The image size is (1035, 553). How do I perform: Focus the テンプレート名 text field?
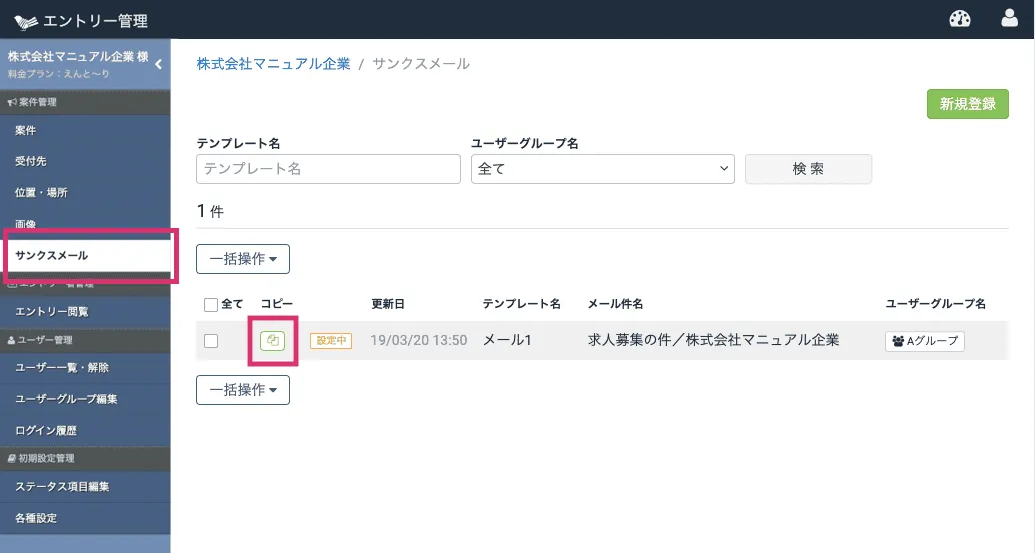pos(328,169)
